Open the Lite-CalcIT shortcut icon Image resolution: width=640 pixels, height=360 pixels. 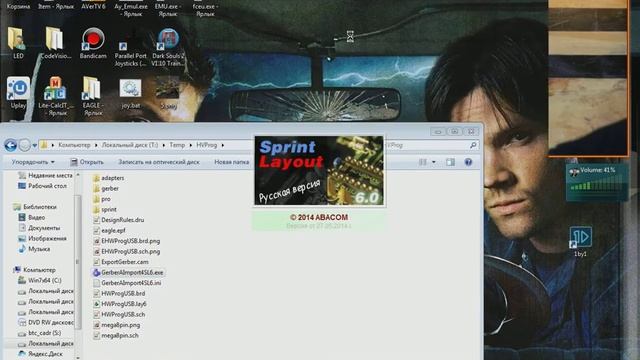(55, 96)
